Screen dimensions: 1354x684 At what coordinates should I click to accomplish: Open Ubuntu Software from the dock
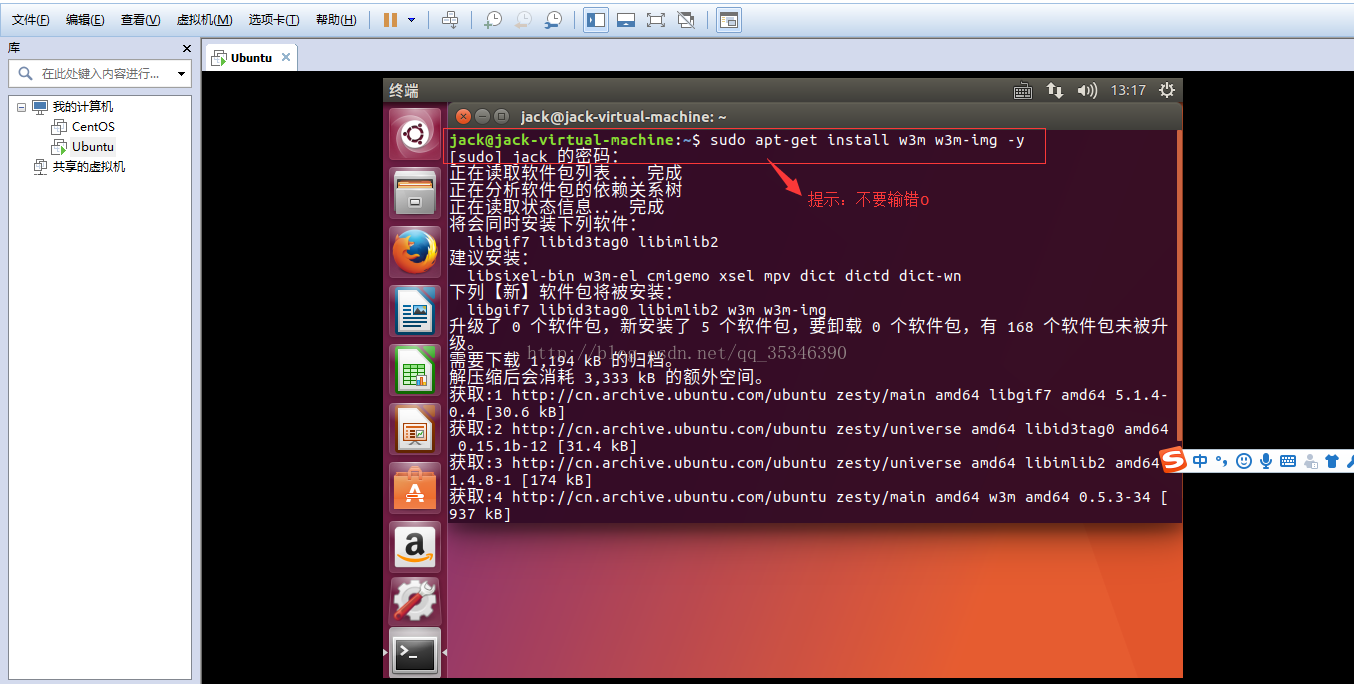tap(415, 488)
